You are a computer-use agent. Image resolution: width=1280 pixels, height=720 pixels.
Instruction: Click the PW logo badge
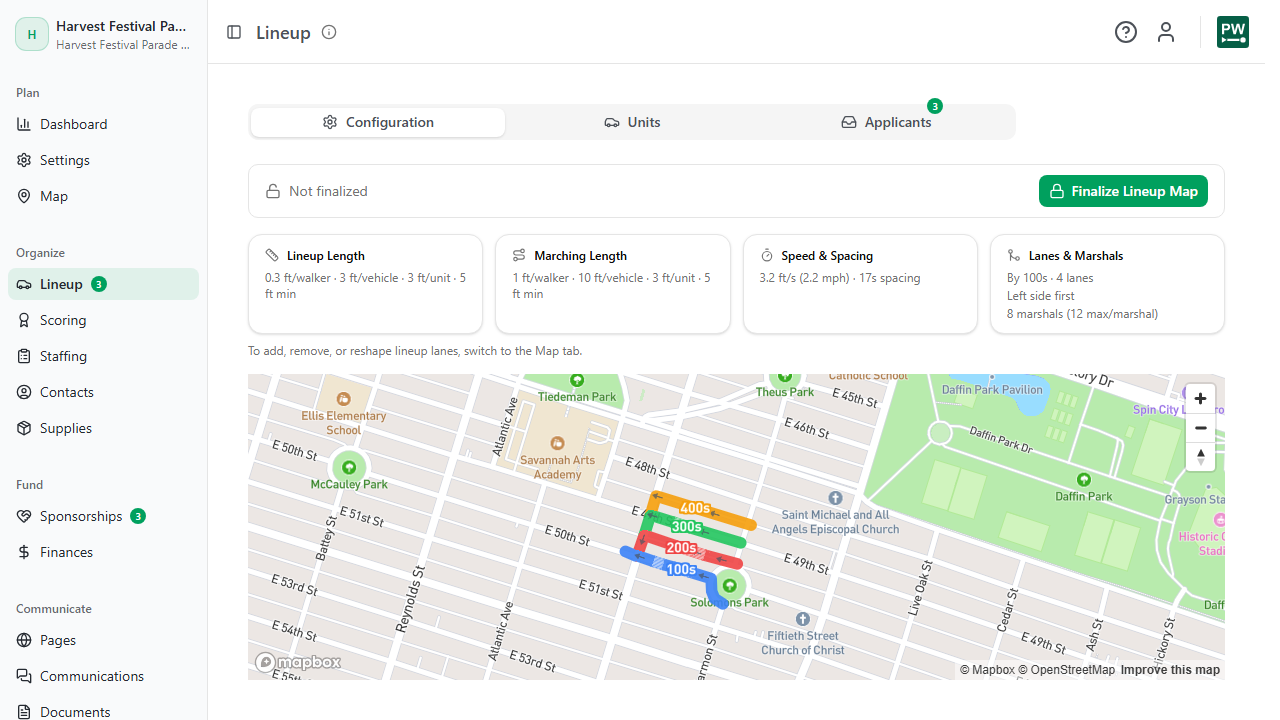tap(1233, 32)
